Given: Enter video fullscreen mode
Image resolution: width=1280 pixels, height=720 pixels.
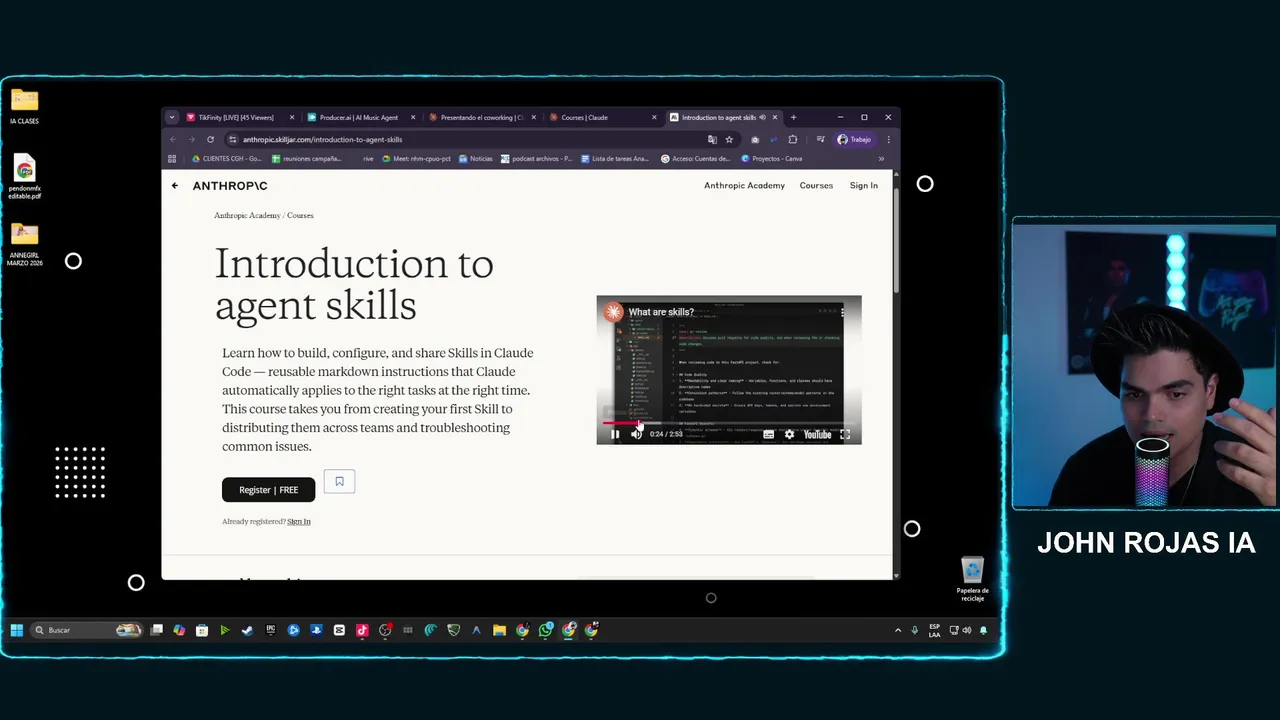Looking at the screenshot, I should [845, 434].
